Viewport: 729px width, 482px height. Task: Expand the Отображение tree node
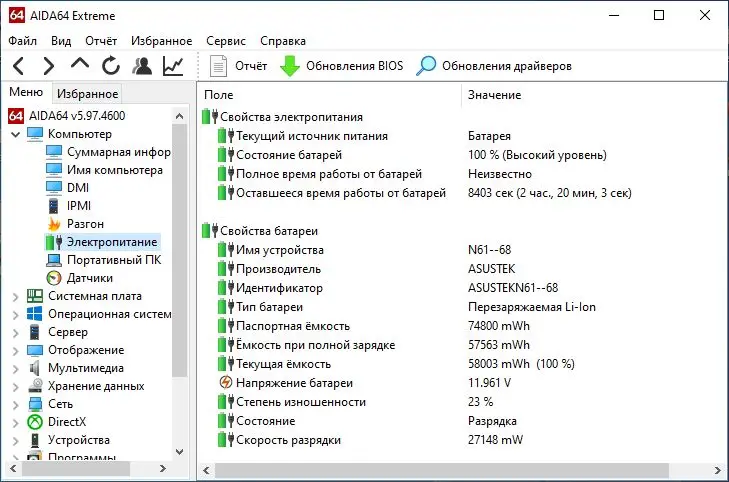coord(15,350)
